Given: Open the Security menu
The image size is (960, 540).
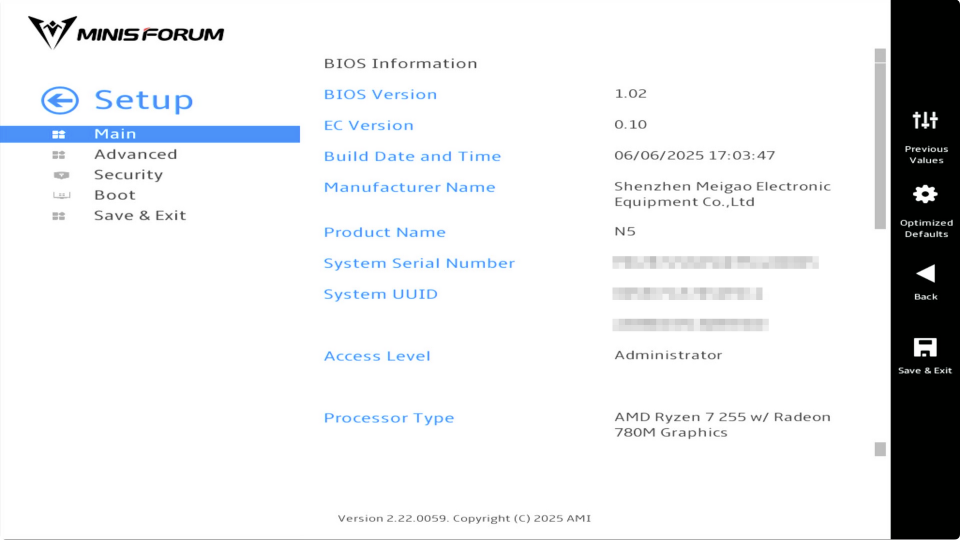Looking at the screenshot, I should 129,174.
